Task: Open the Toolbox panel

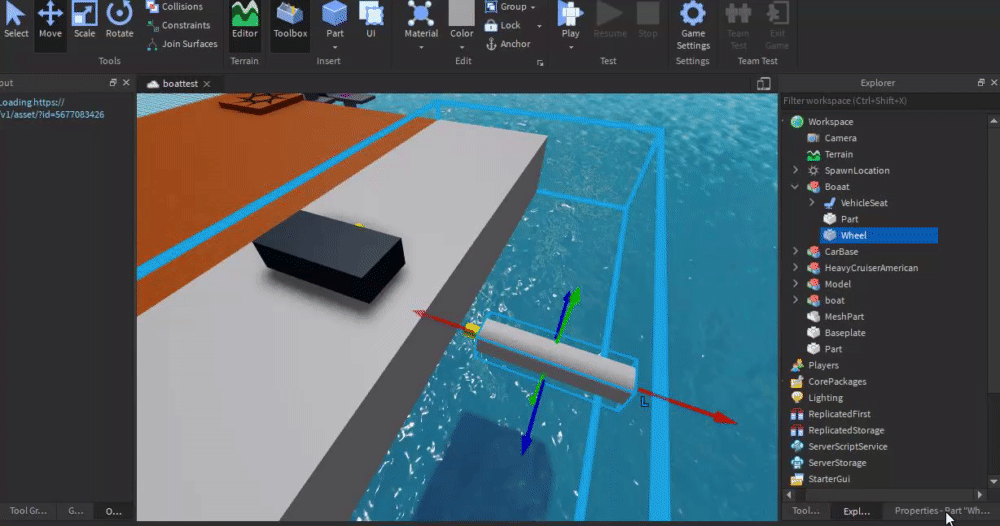Action: tap(290, 20)
